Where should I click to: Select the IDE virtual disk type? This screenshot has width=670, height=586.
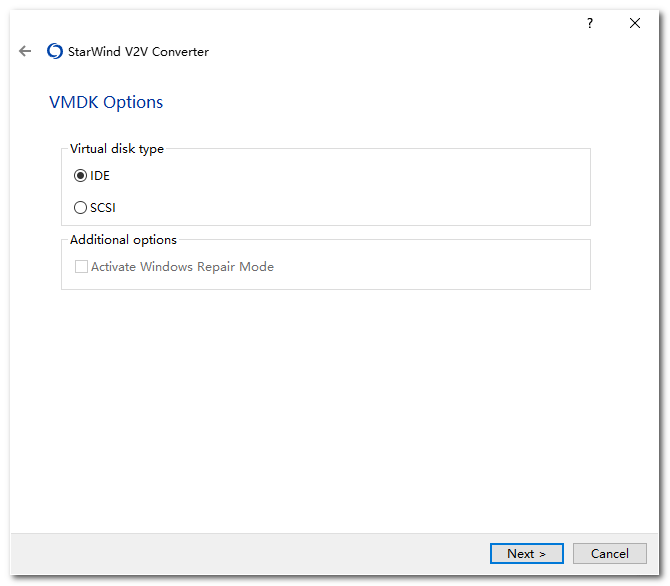point(81,176)
